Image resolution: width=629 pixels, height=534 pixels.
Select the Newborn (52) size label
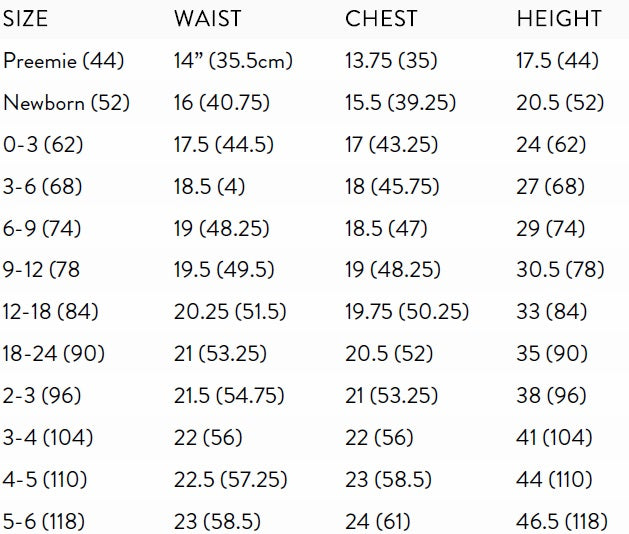[66, 103]
